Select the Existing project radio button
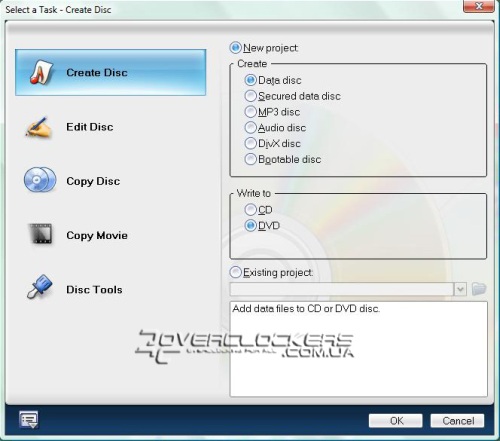This screenshot has width=500, height=441. [x=235, y=272]
